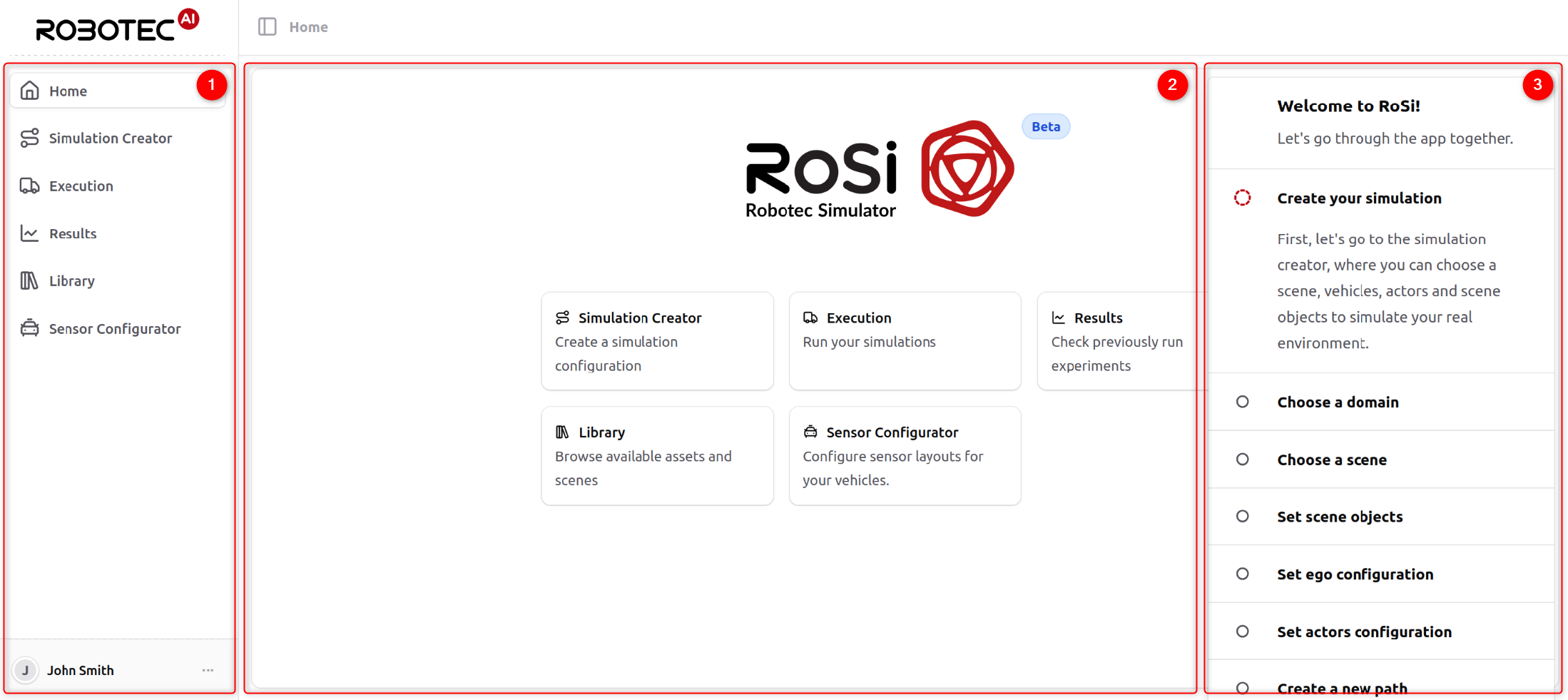The width and height of the screenshot is (1568, 700).
Task: Click the icon on the Execution card
Action: pyautogui.click(x=810, y=318)
